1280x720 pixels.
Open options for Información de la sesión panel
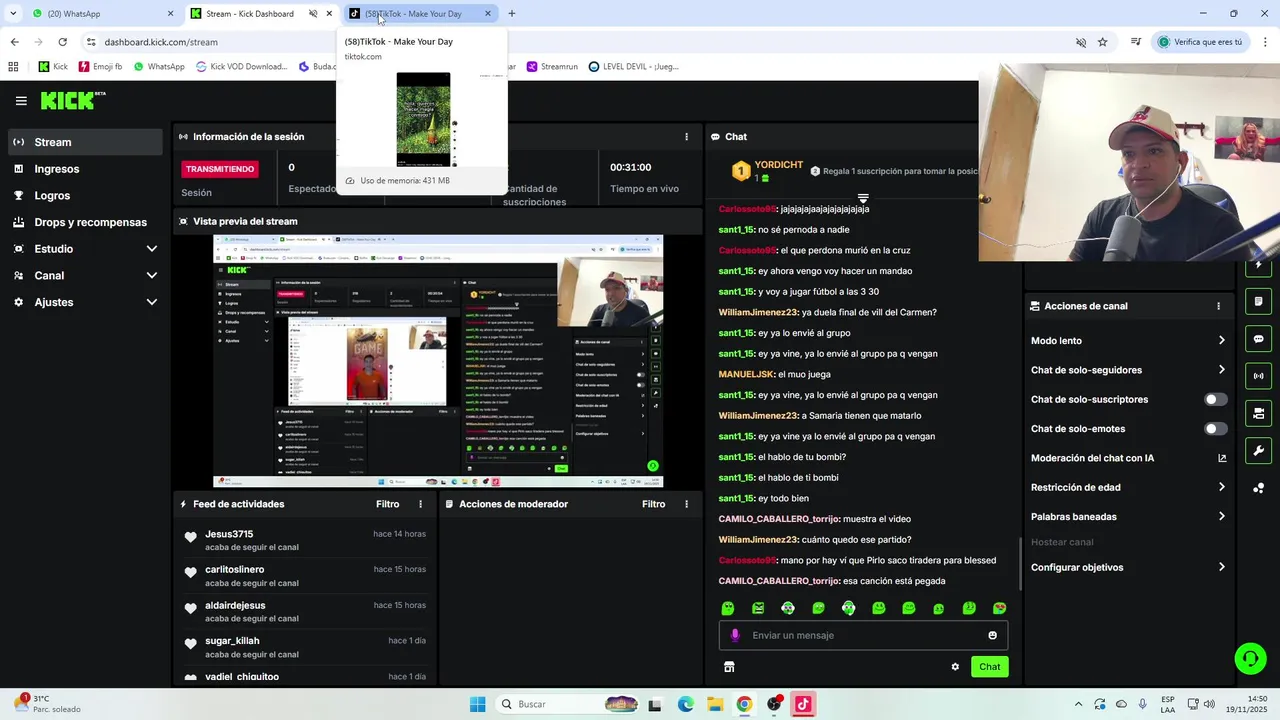[686, 137]
